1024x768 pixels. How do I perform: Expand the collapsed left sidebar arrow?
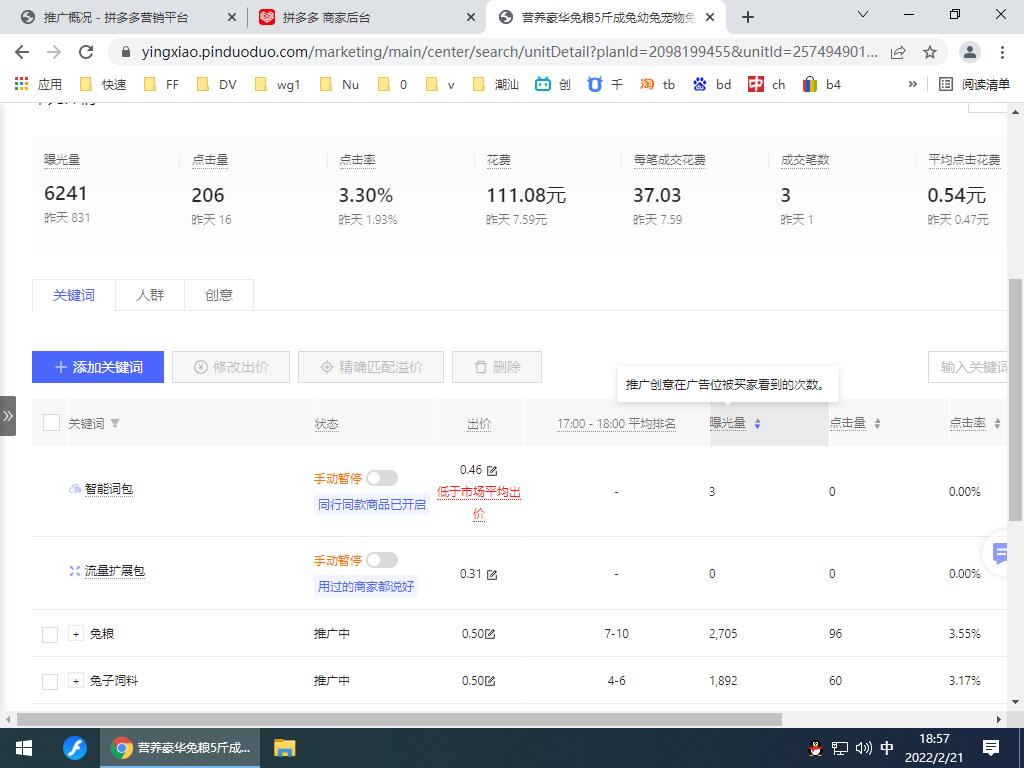click(8, 415)
